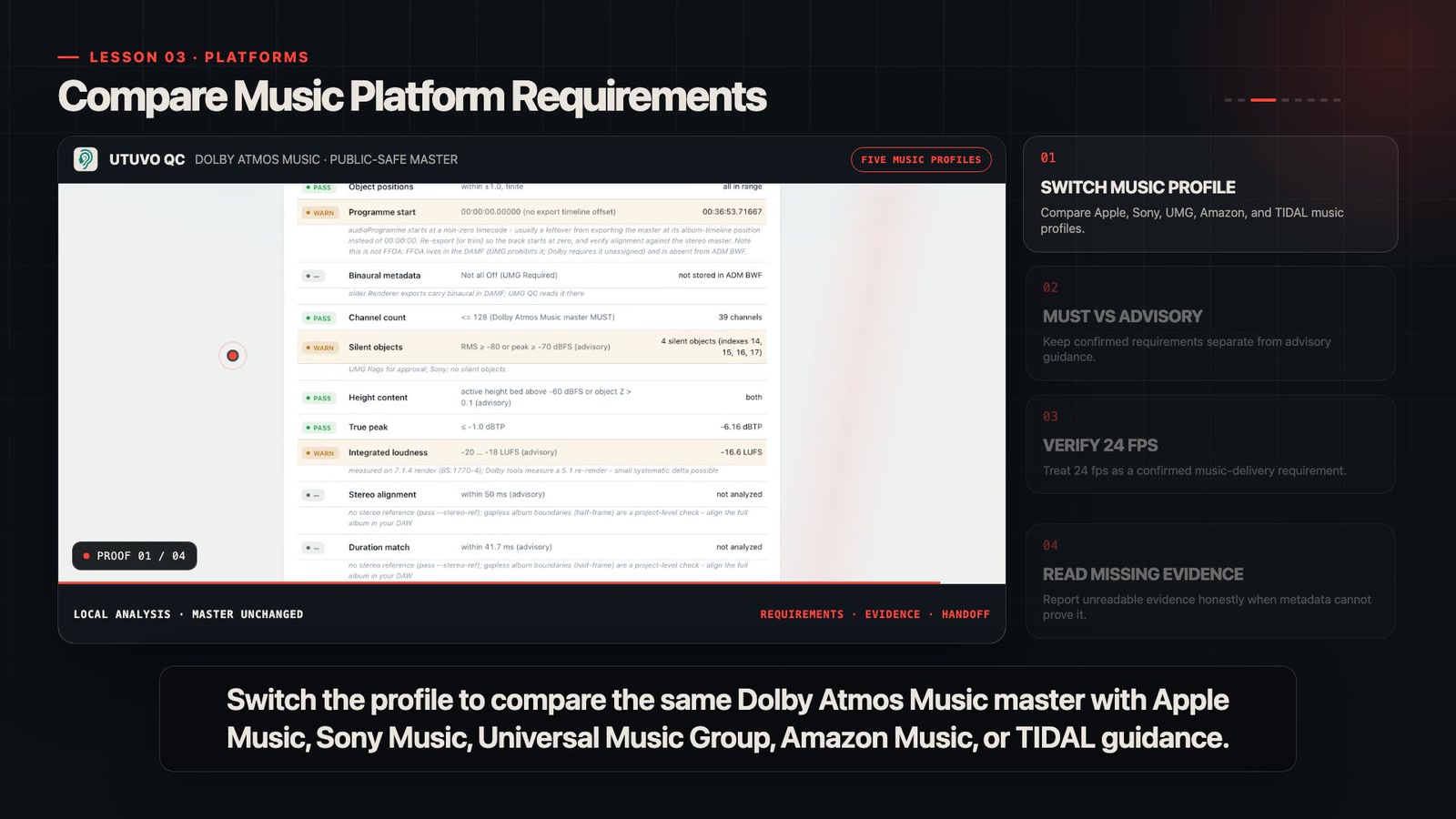
Task: Click the 'LESSON 03 · PLATFORMS' heading label
Action: [199, 57]
